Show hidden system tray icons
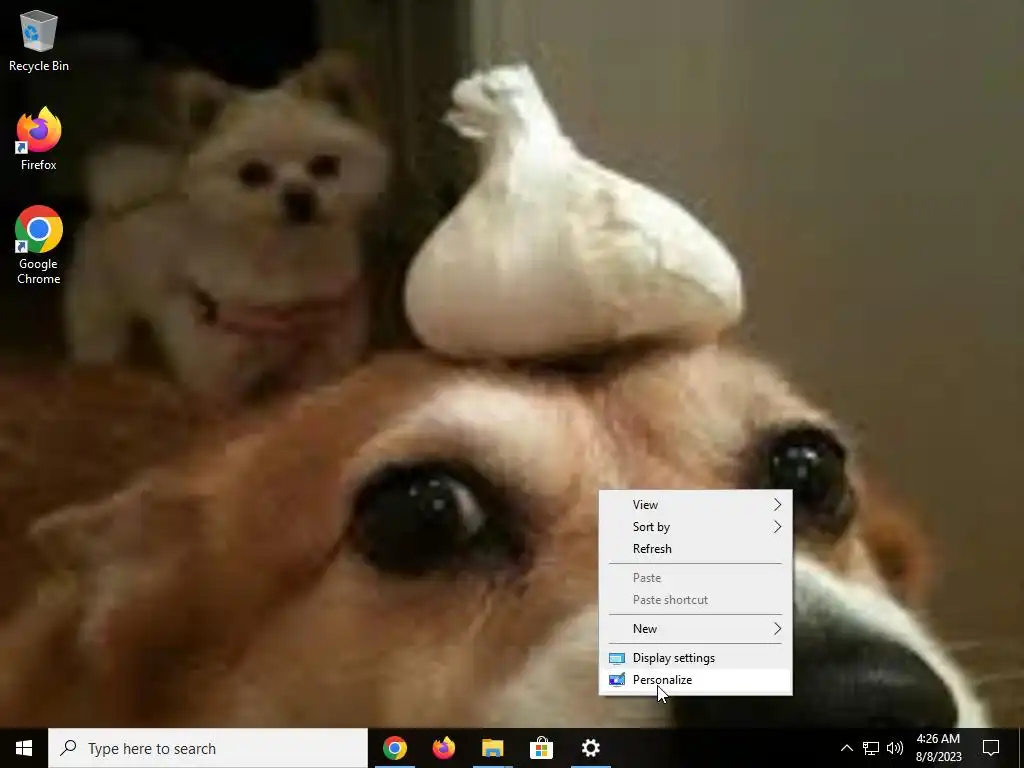The image size is (1024, 768). point(846,748)
